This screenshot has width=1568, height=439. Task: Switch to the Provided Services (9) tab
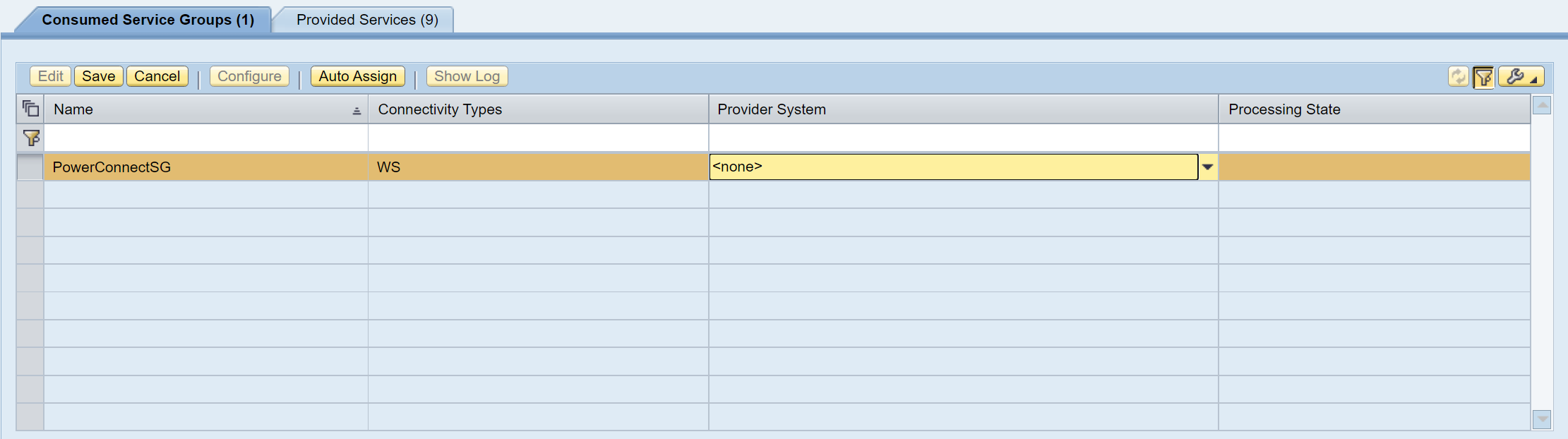367,20
